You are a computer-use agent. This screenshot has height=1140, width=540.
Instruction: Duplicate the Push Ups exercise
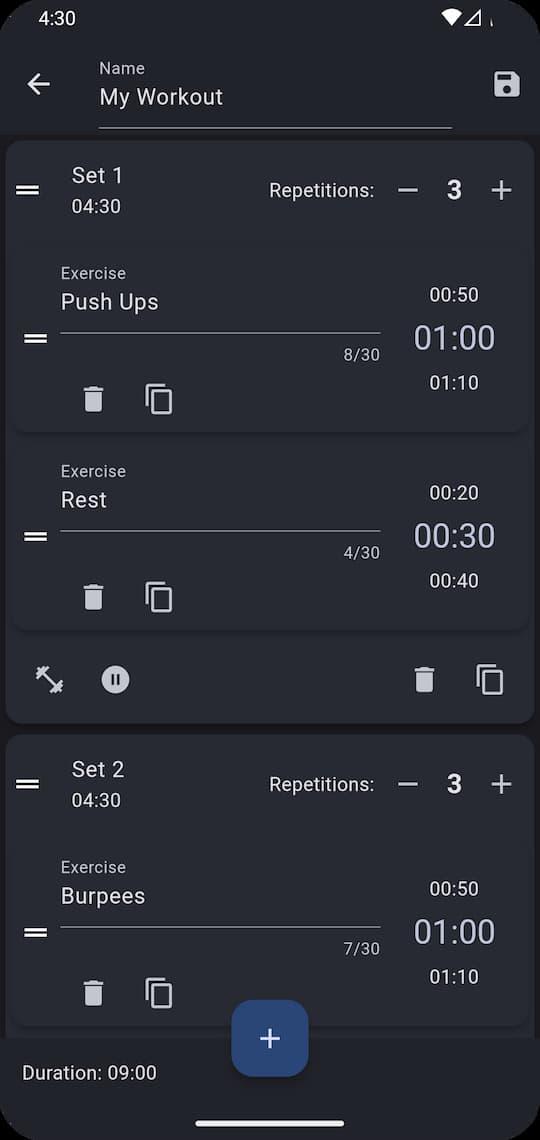click(158, 400)
